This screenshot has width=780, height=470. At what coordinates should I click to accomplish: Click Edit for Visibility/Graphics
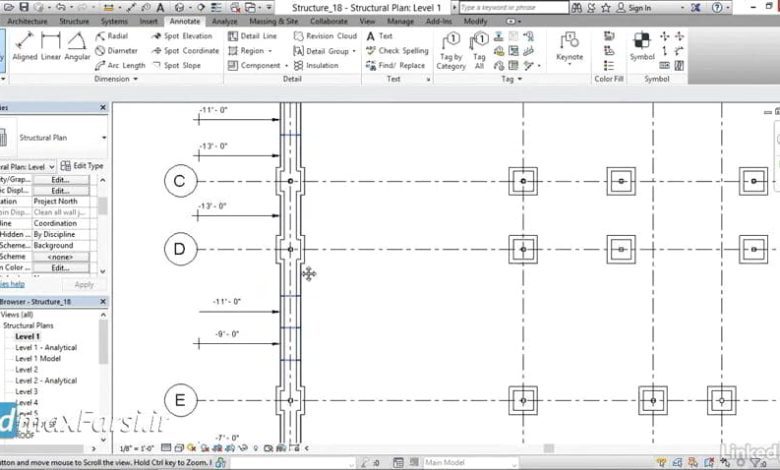pos(61,180)
